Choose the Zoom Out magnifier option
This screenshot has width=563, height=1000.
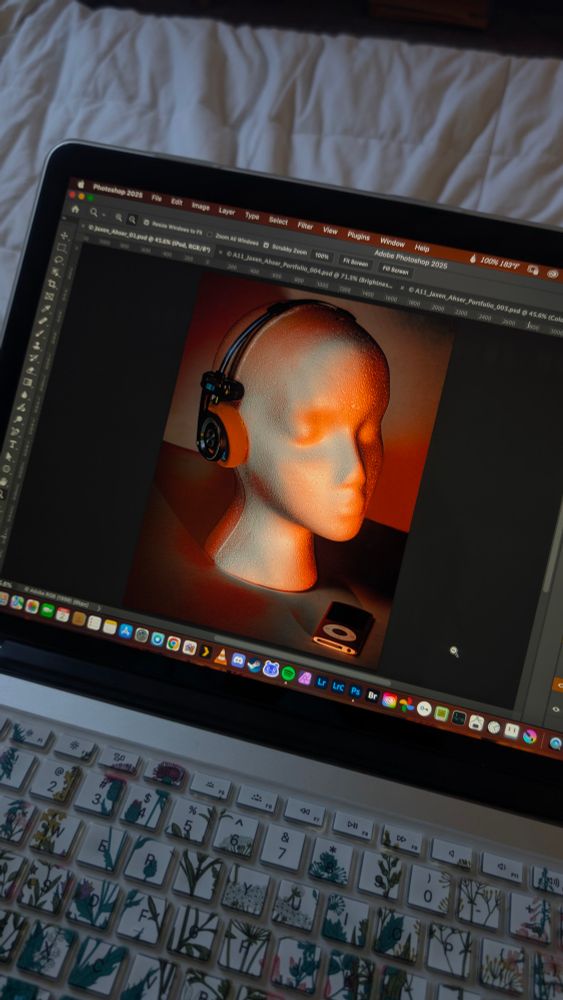point(132,219)
